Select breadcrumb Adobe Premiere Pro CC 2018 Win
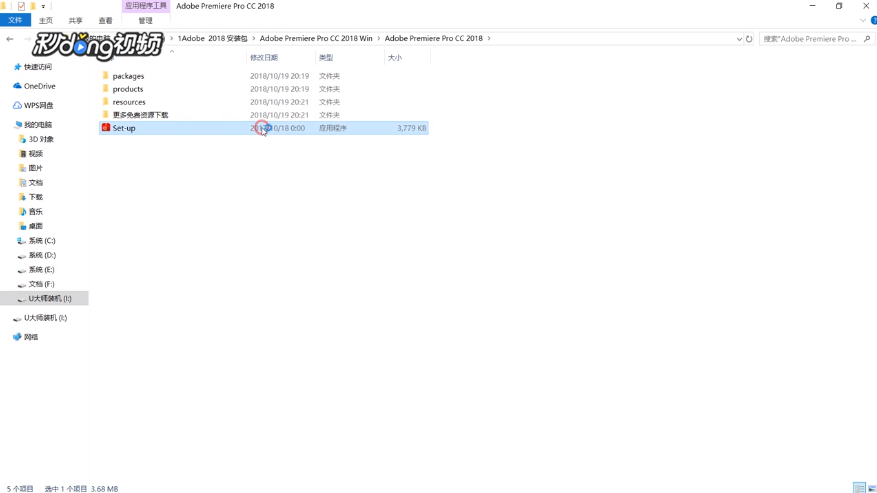The height and width of the screenshot is (493, 877). (316, 38)
